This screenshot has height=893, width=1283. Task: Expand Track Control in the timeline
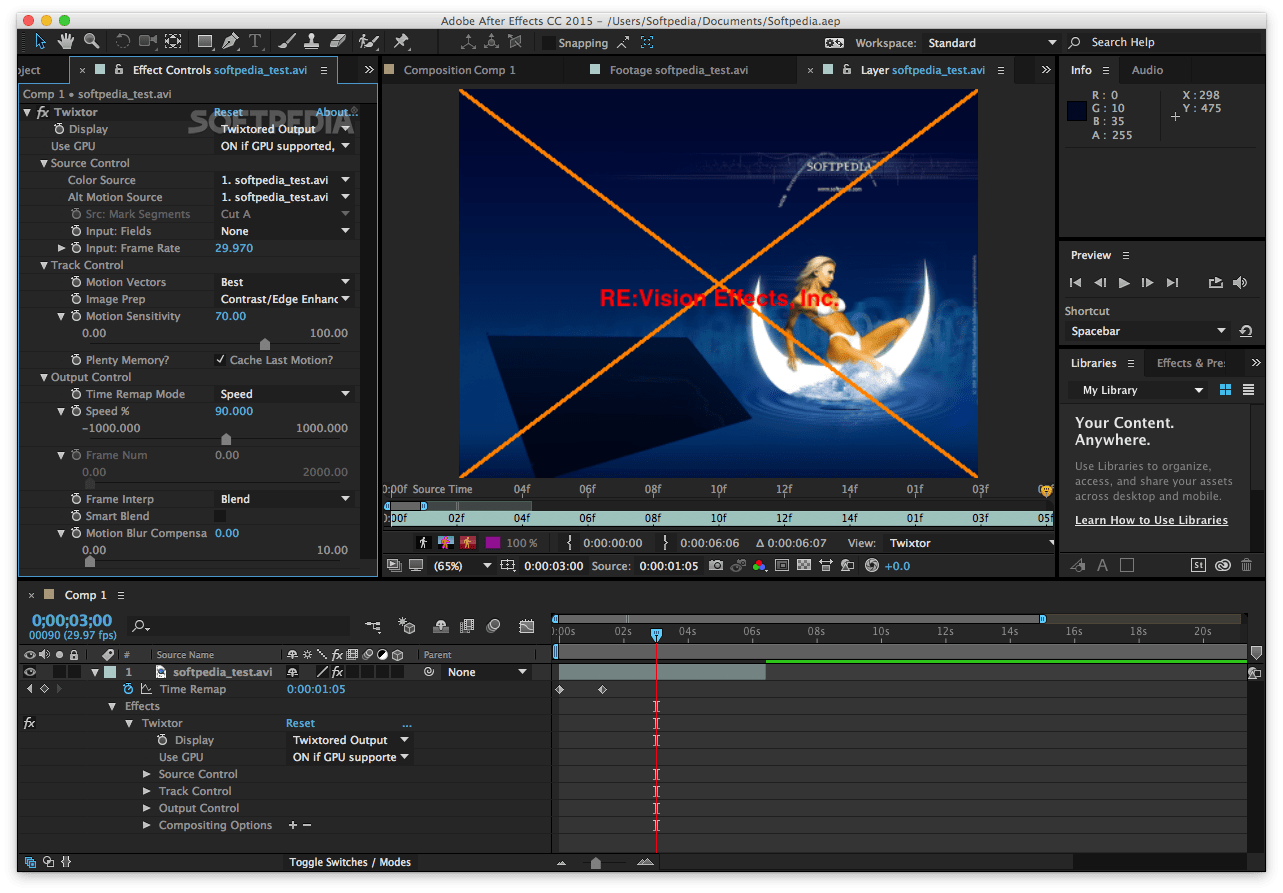[147, 791]
